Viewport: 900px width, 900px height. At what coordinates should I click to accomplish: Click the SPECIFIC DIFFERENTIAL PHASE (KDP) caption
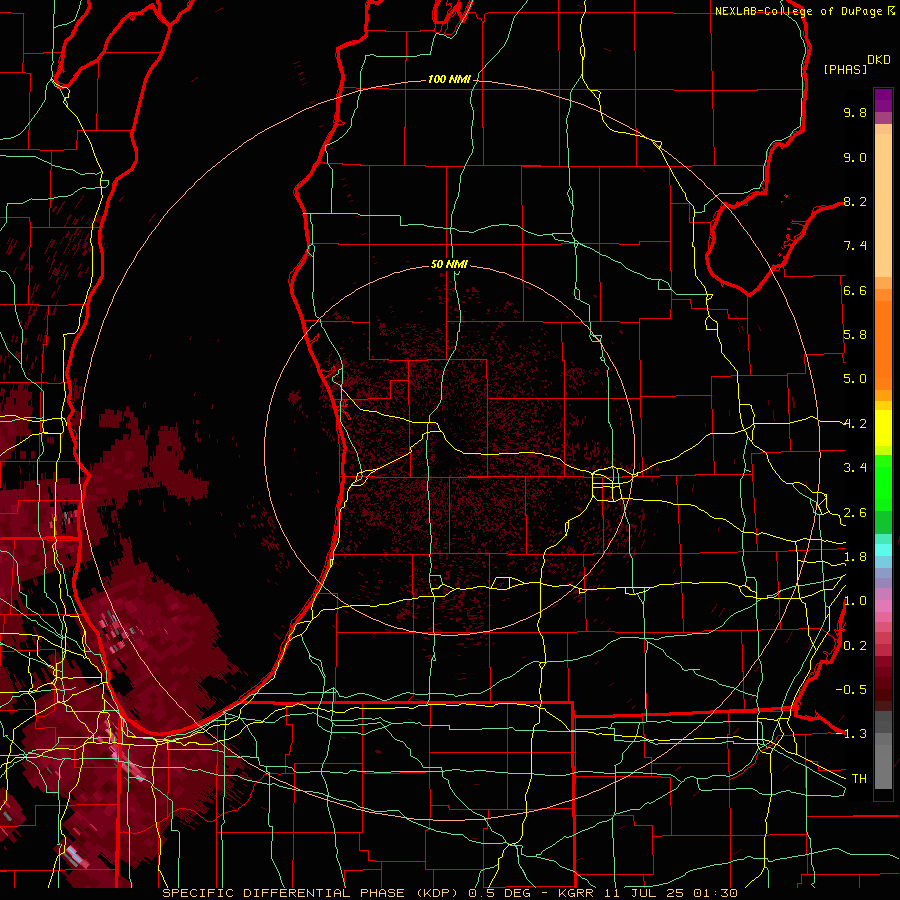(312, 893)
